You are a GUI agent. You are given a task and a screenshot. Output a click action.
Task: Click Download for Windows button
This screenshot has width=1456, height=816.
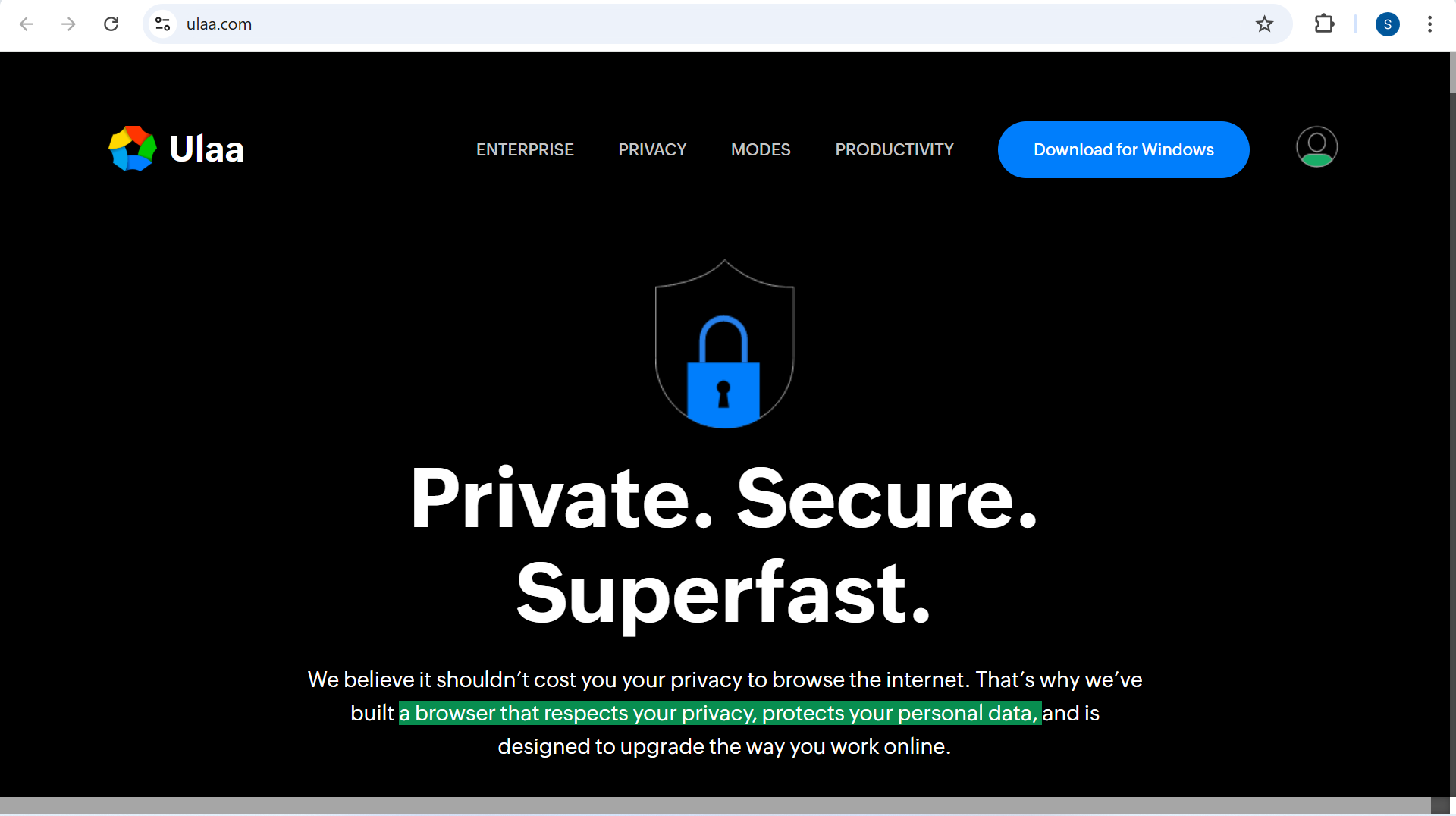click(1123, 150)
